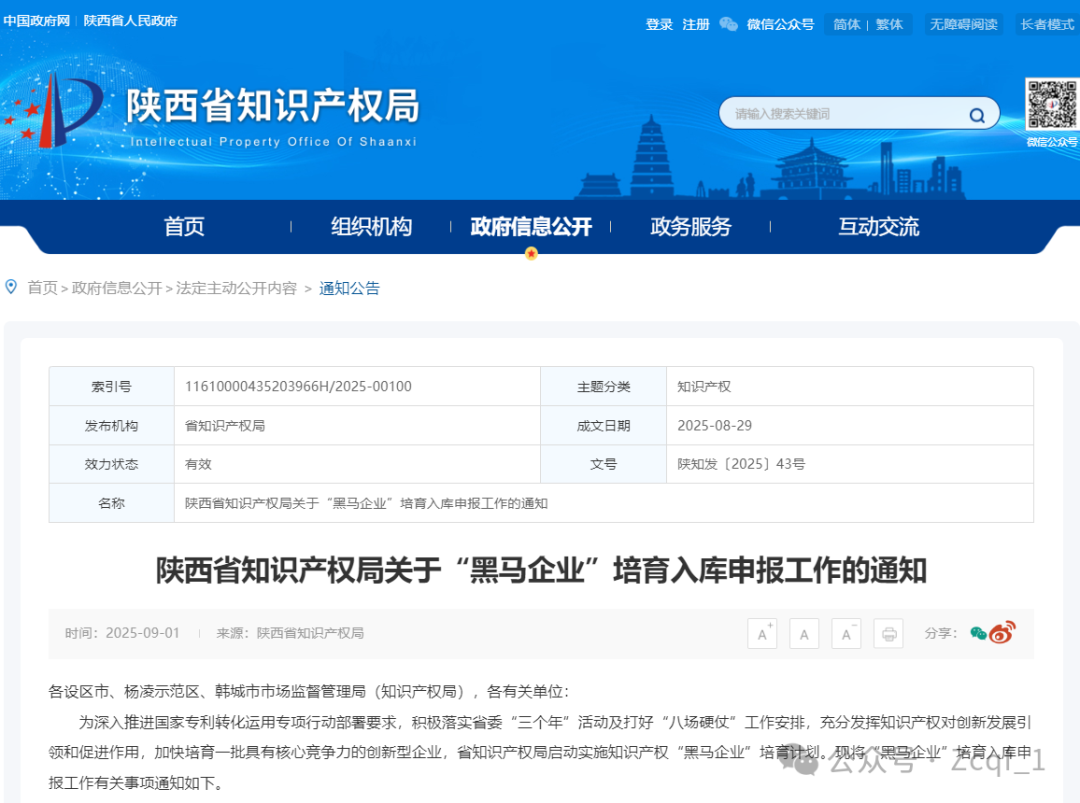Decrease font size with the A- icon
Image resolution: width=1080 pixels, height=803 pixels.
point(846,633)
